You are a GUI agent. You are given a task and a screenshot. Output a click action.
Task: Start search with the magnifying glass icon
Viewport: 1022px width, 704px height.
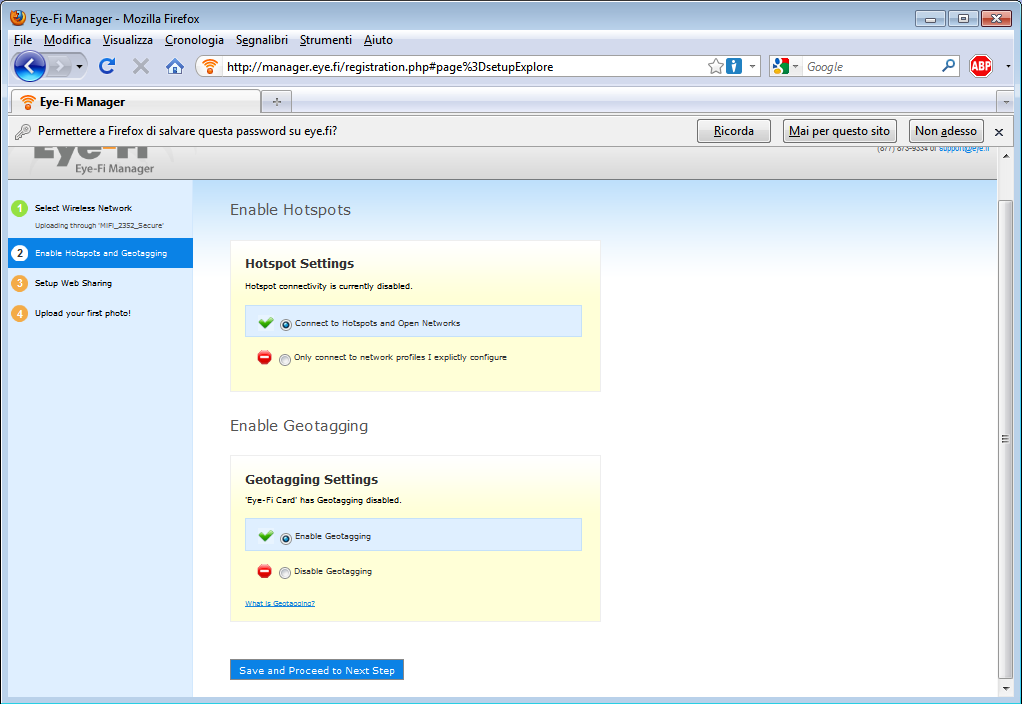[948, 66]
